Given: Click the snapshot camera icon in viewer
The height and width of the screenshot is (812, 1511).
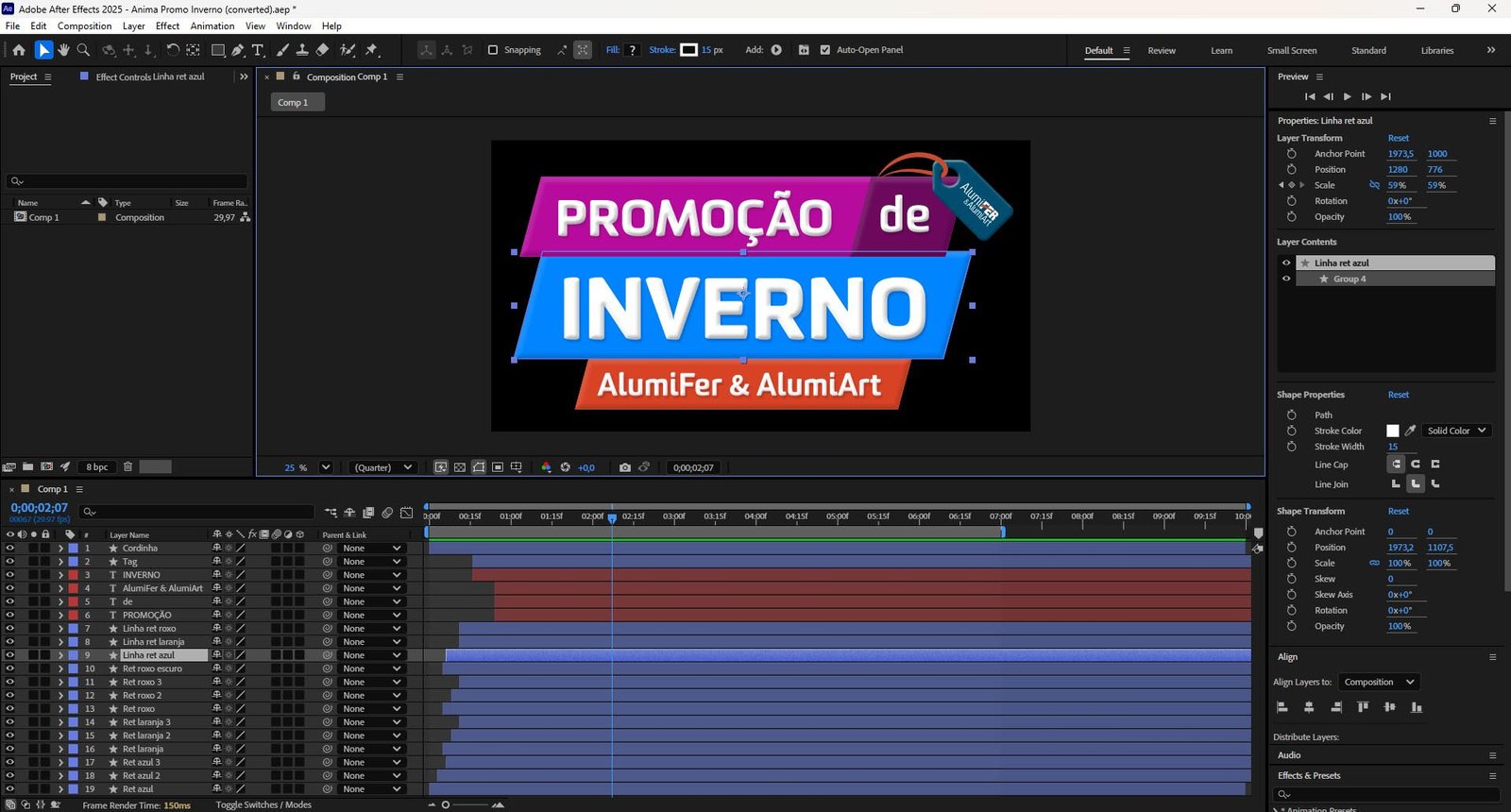Looking at the screenshot, I should pyautogui.click(x=625, y=467).
